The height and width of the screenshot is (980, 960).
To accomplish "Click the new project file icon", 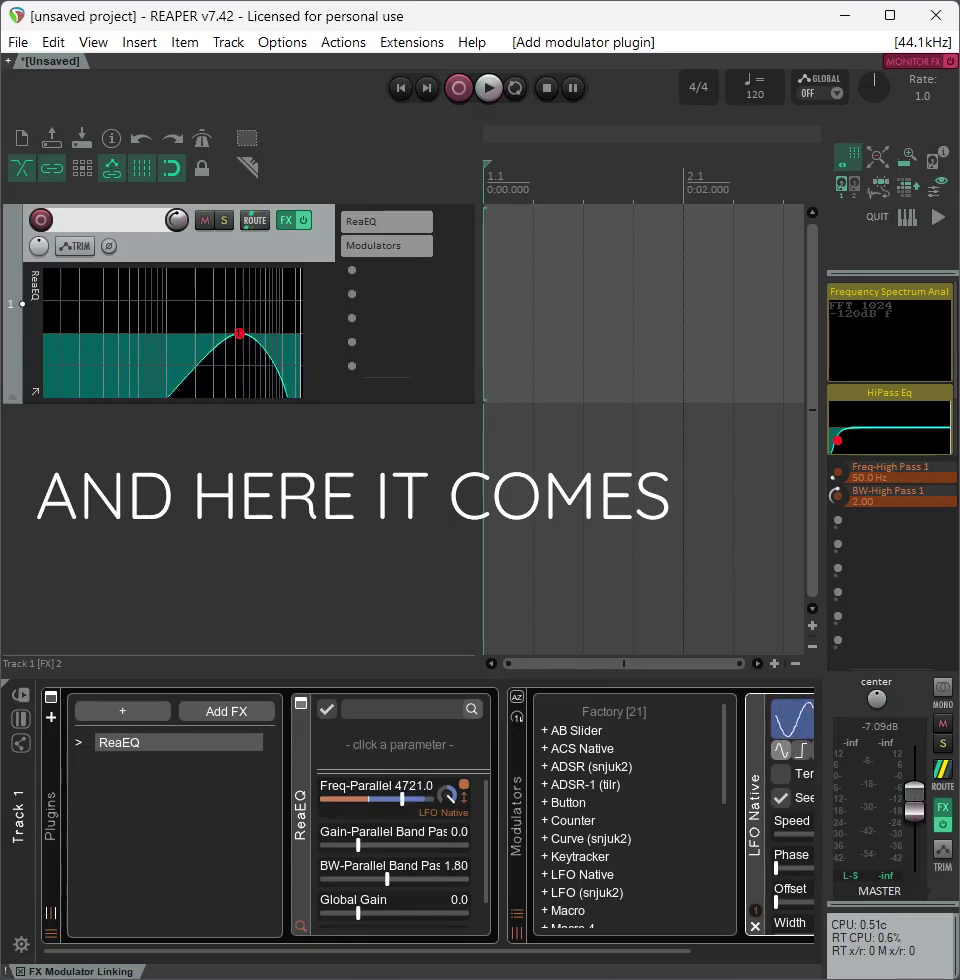I will point(22,139).
